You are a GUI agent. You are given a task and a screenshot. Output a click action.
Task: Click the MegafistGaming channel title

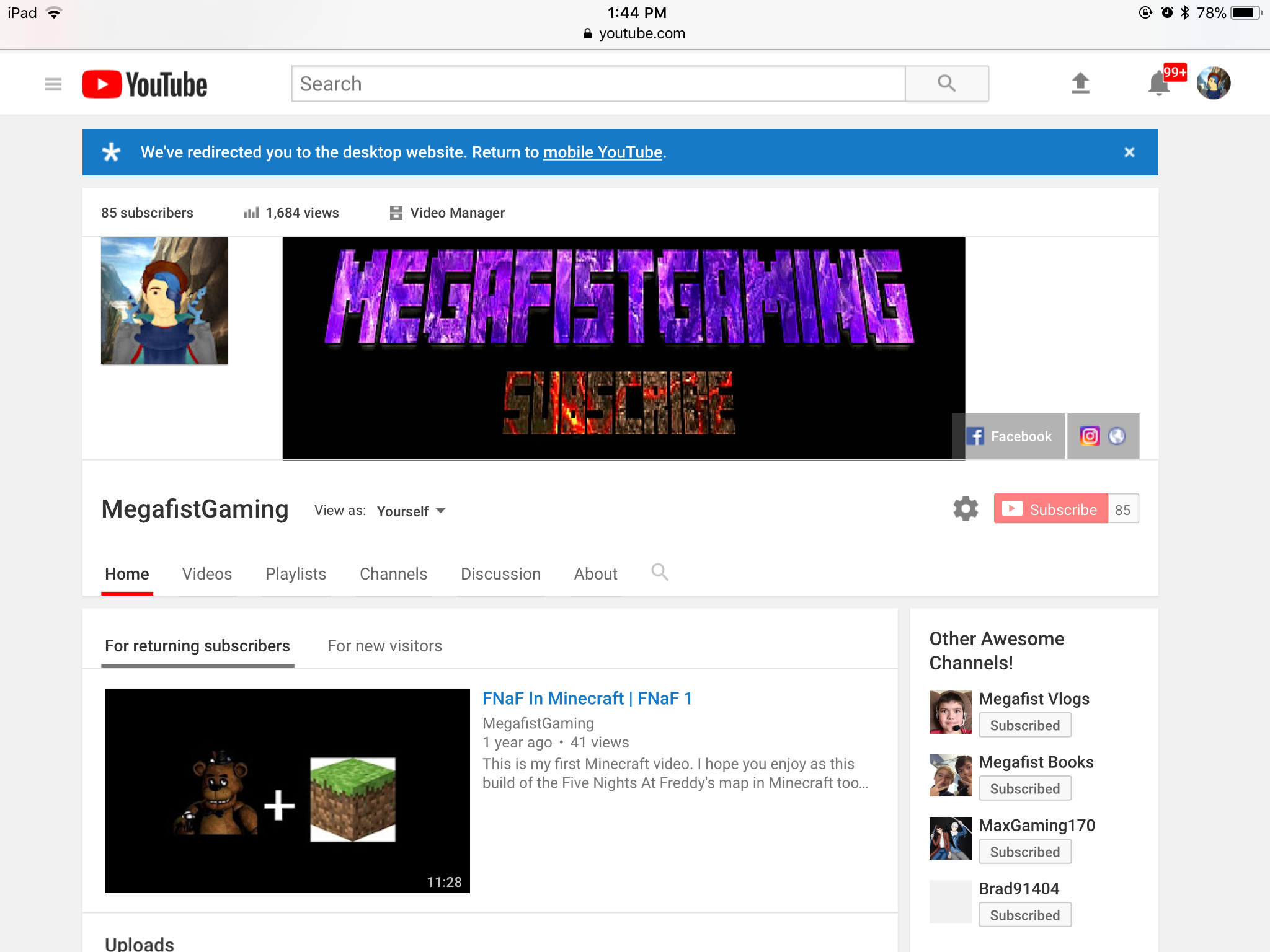click(x=195, y=509)
